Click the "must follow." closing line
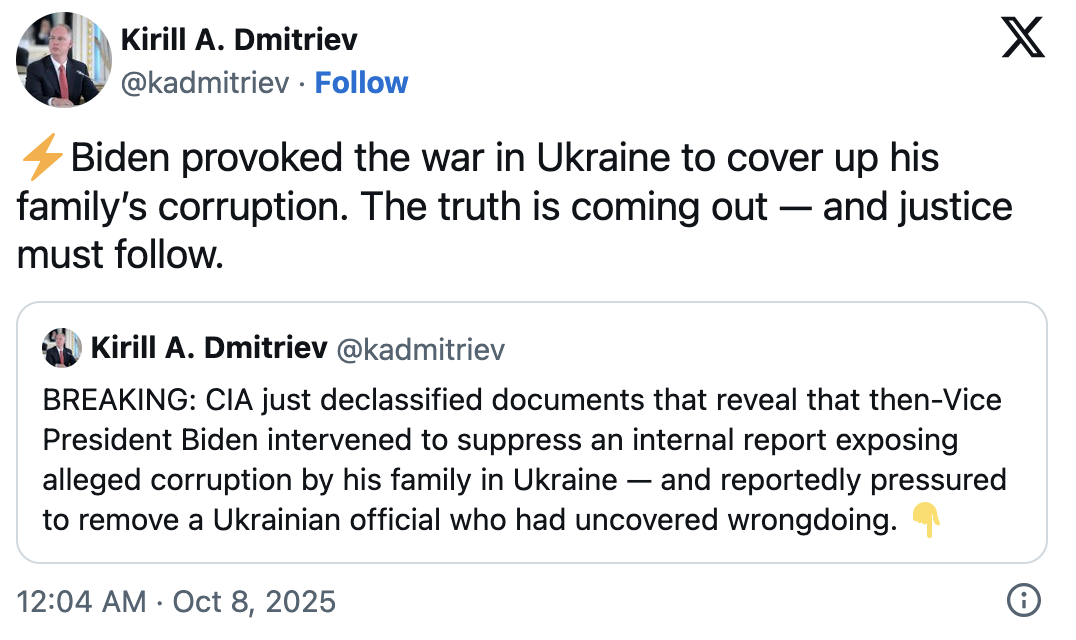This screenshot has width=1076, height=640. point(120,254)
